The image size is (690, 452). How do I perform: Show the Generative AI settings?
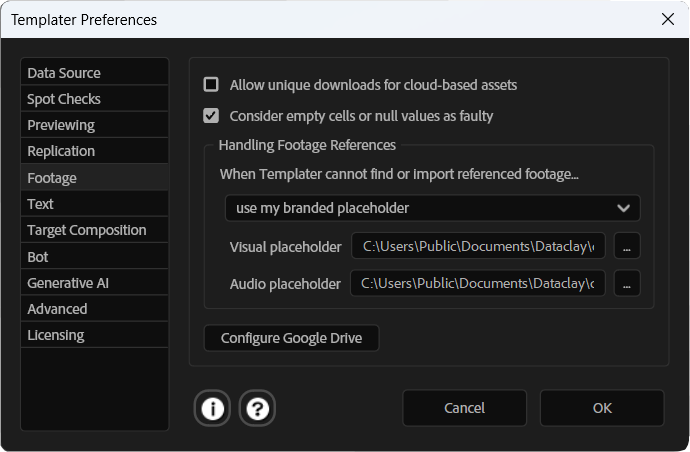(95, 283)
